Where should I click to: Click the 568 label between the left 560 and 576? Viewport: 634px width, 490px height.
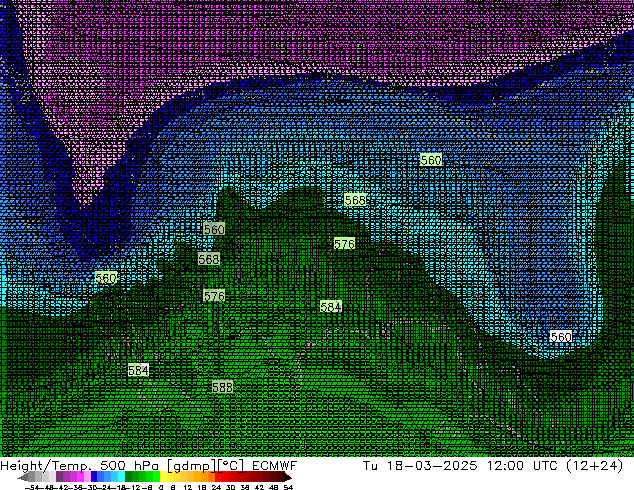point(209,259)
